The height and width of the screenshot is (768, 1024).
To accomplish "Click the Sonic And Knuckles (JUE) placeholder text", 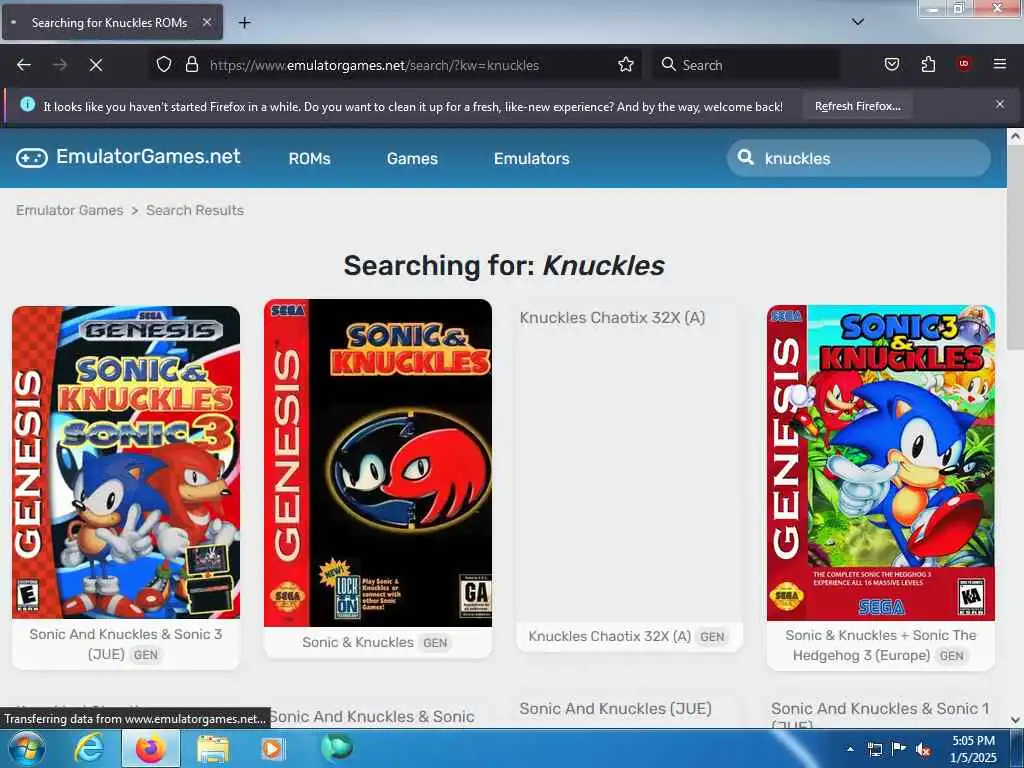I will tap(615, 709).
